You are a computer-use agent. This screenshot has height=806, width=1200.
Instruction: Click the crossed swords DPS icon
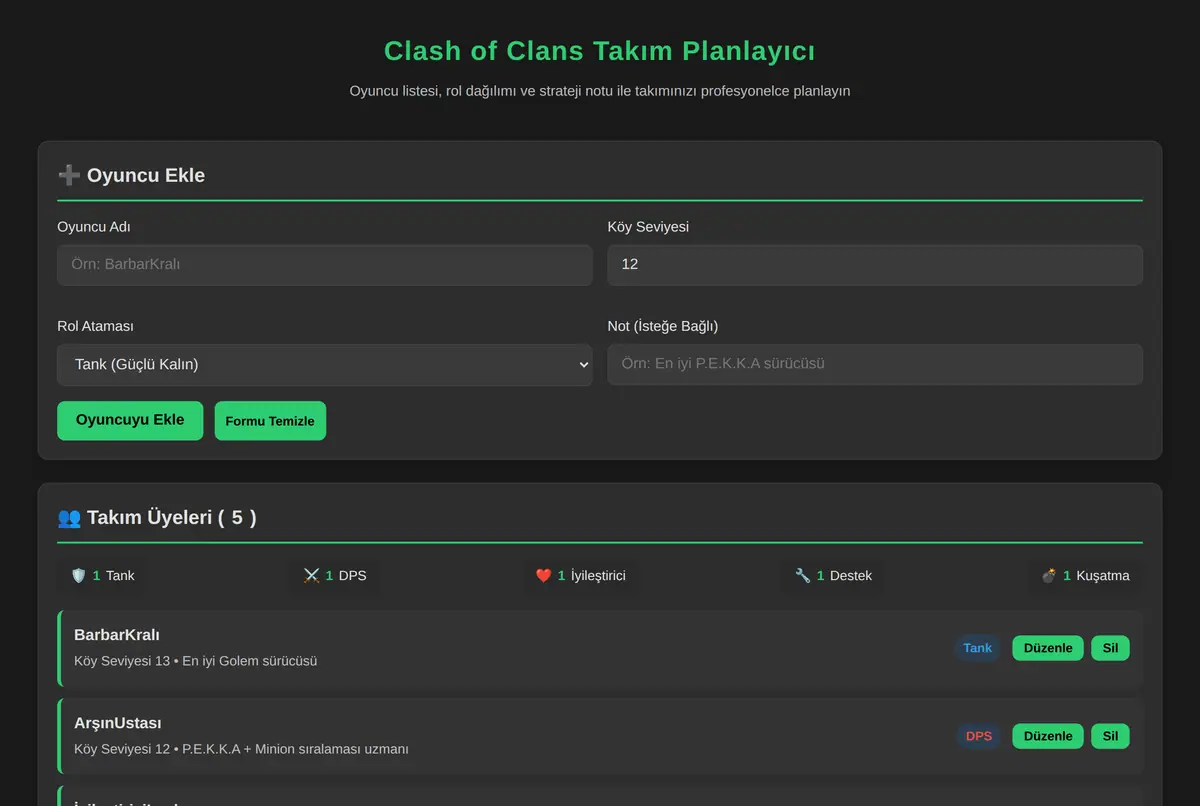(x=311, y=576)
